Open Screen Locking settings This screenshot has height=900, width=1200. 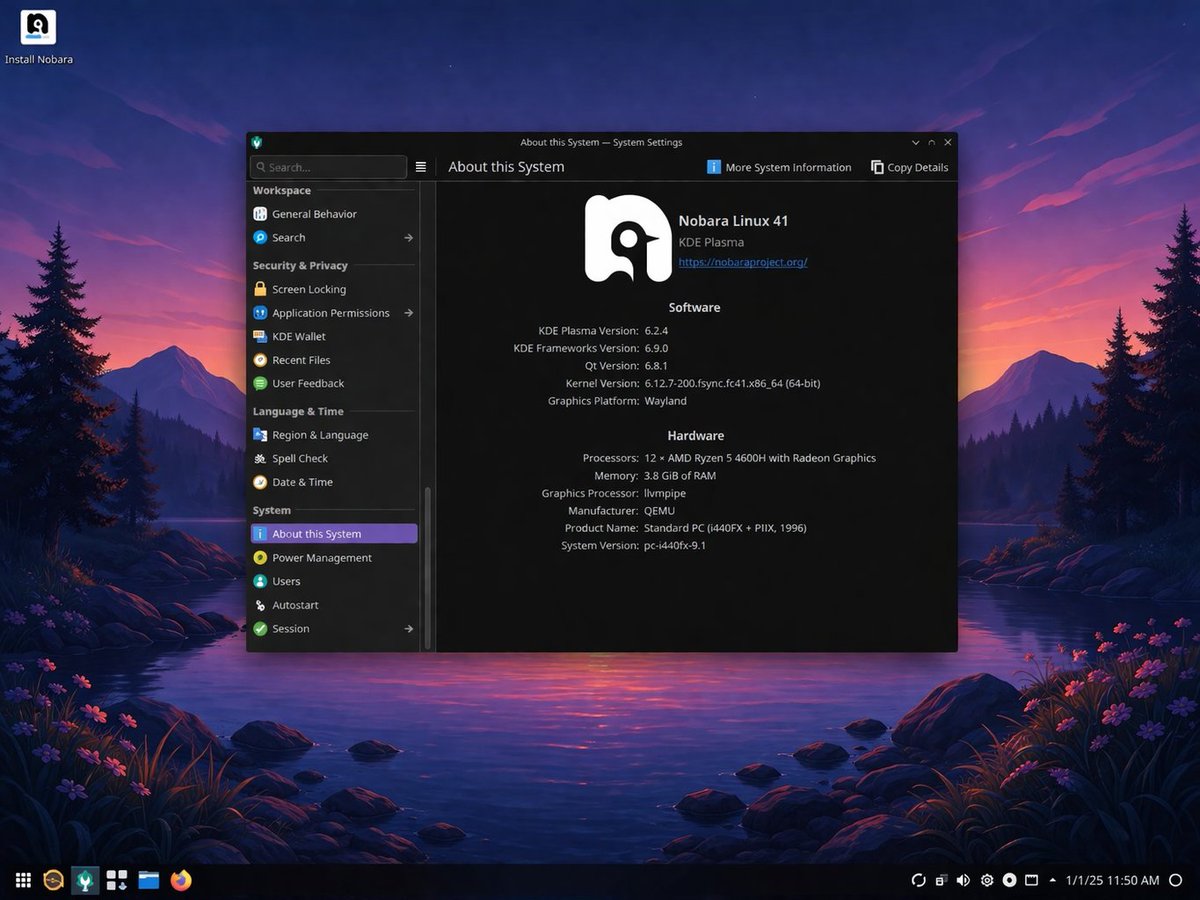[x=334, y=289]
